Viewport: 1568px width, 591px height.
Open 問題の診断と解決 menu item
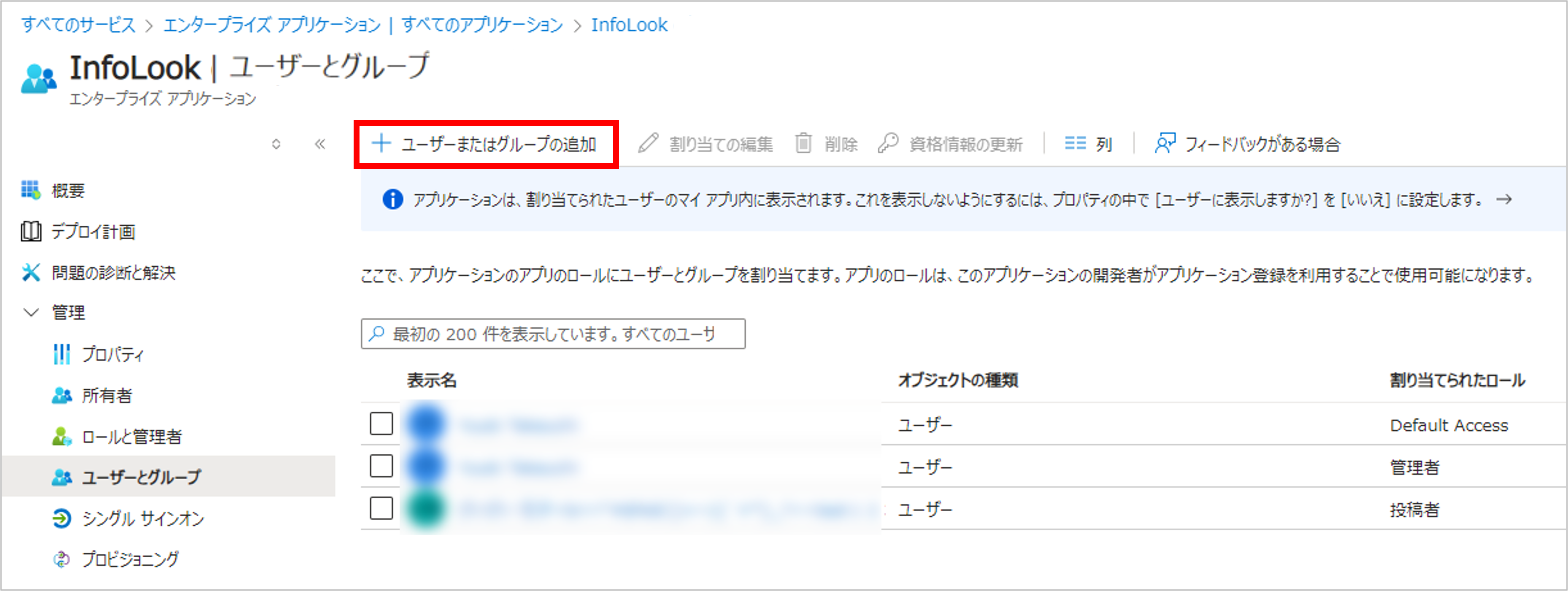[x=113, y=273]
